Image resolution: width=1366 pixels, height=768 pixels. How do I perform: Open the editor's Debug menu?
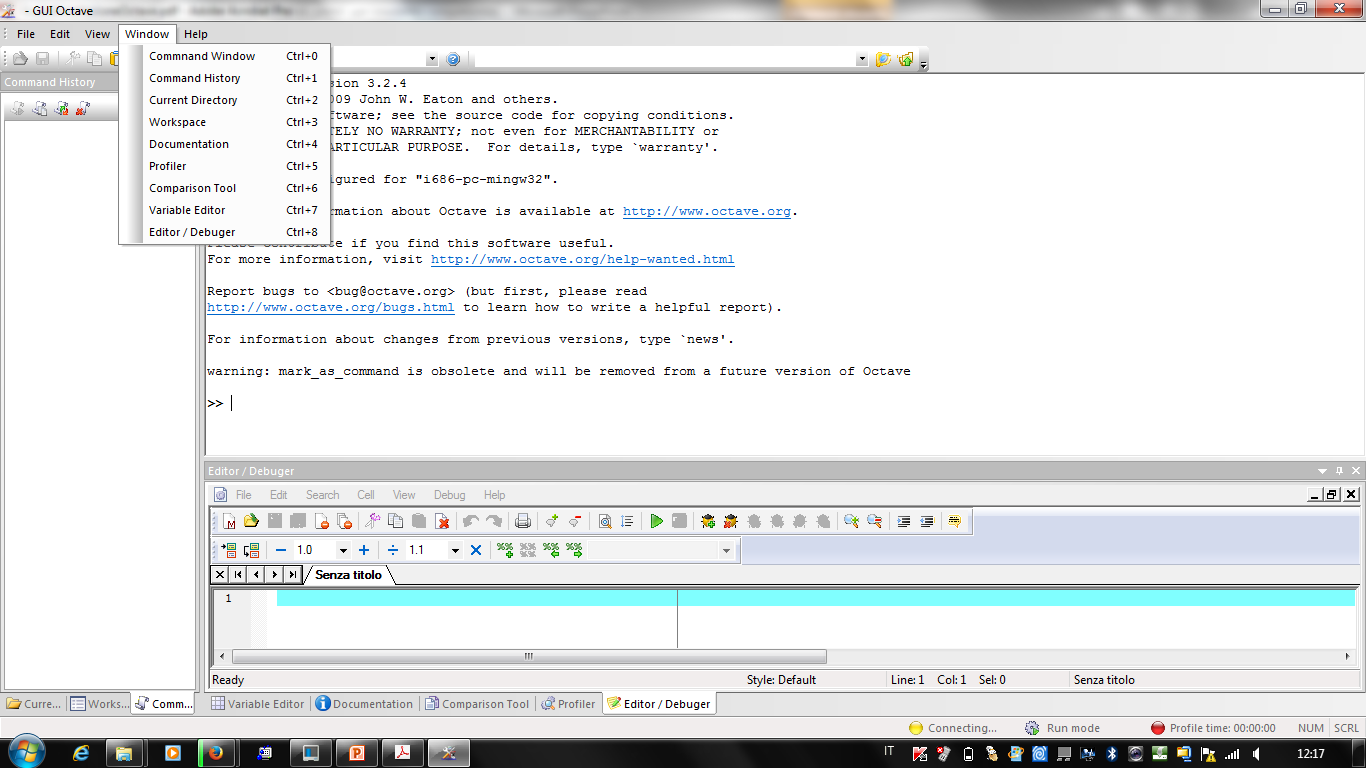[x=449, y=495]
